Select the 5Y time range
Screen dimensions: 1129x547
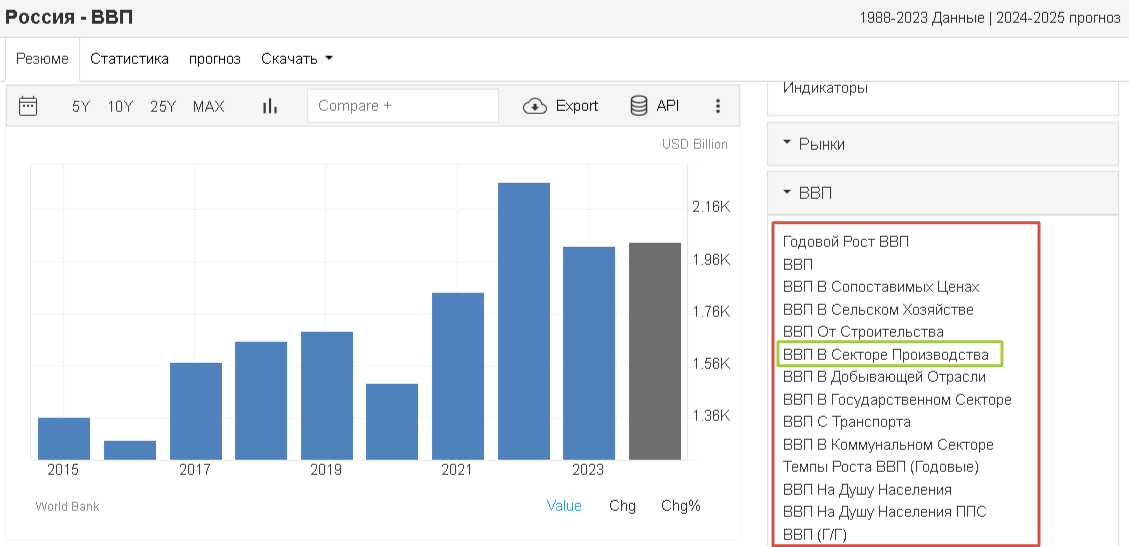click(x=81, y=106)
